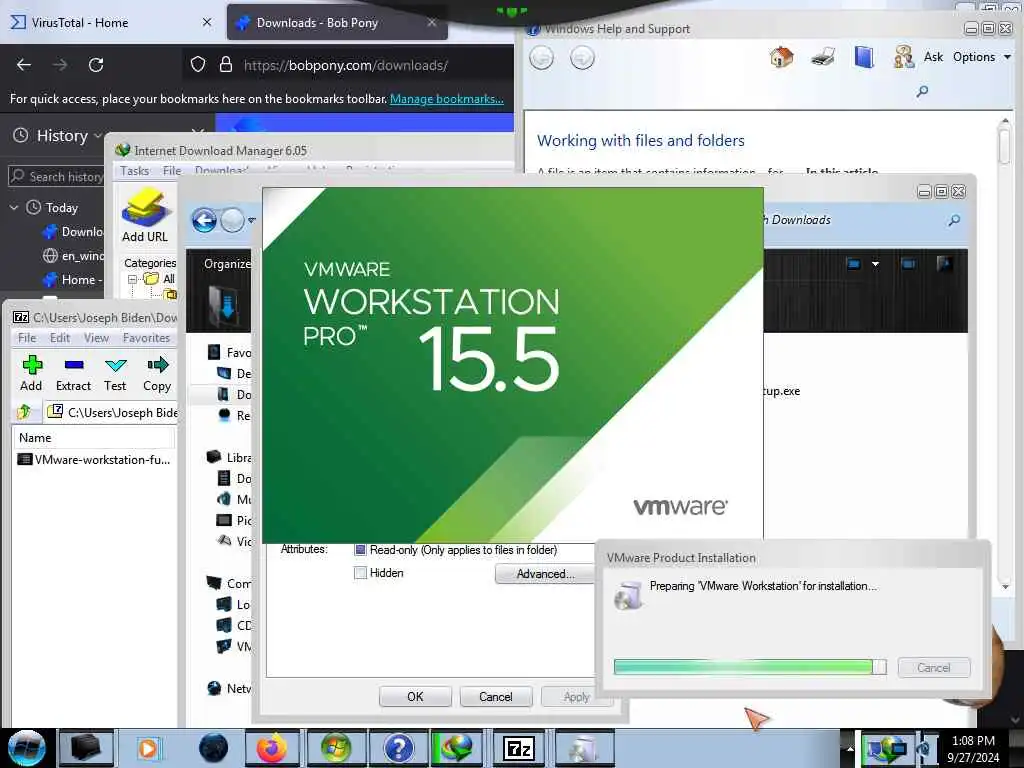Click the Help window vertical scrollbar
Image resolution: width=1024 pixels, height=768 pixels.
point(1005,353)
